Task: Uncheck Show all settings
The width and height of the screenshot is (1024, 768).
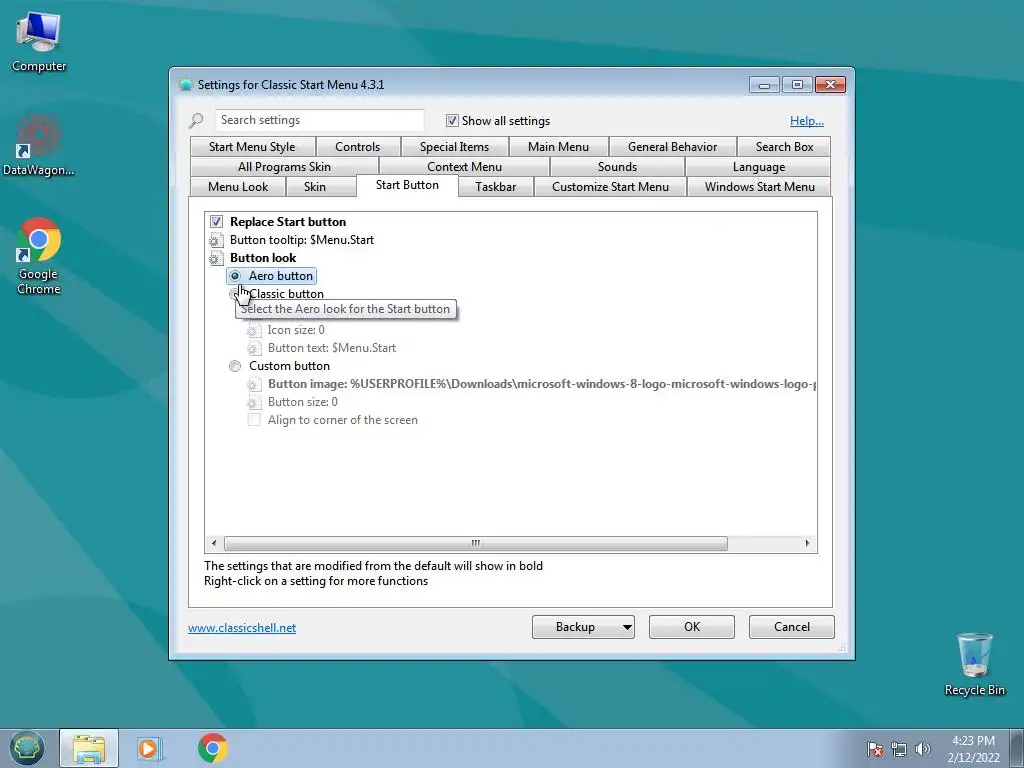Action: [x=452, y=121]
